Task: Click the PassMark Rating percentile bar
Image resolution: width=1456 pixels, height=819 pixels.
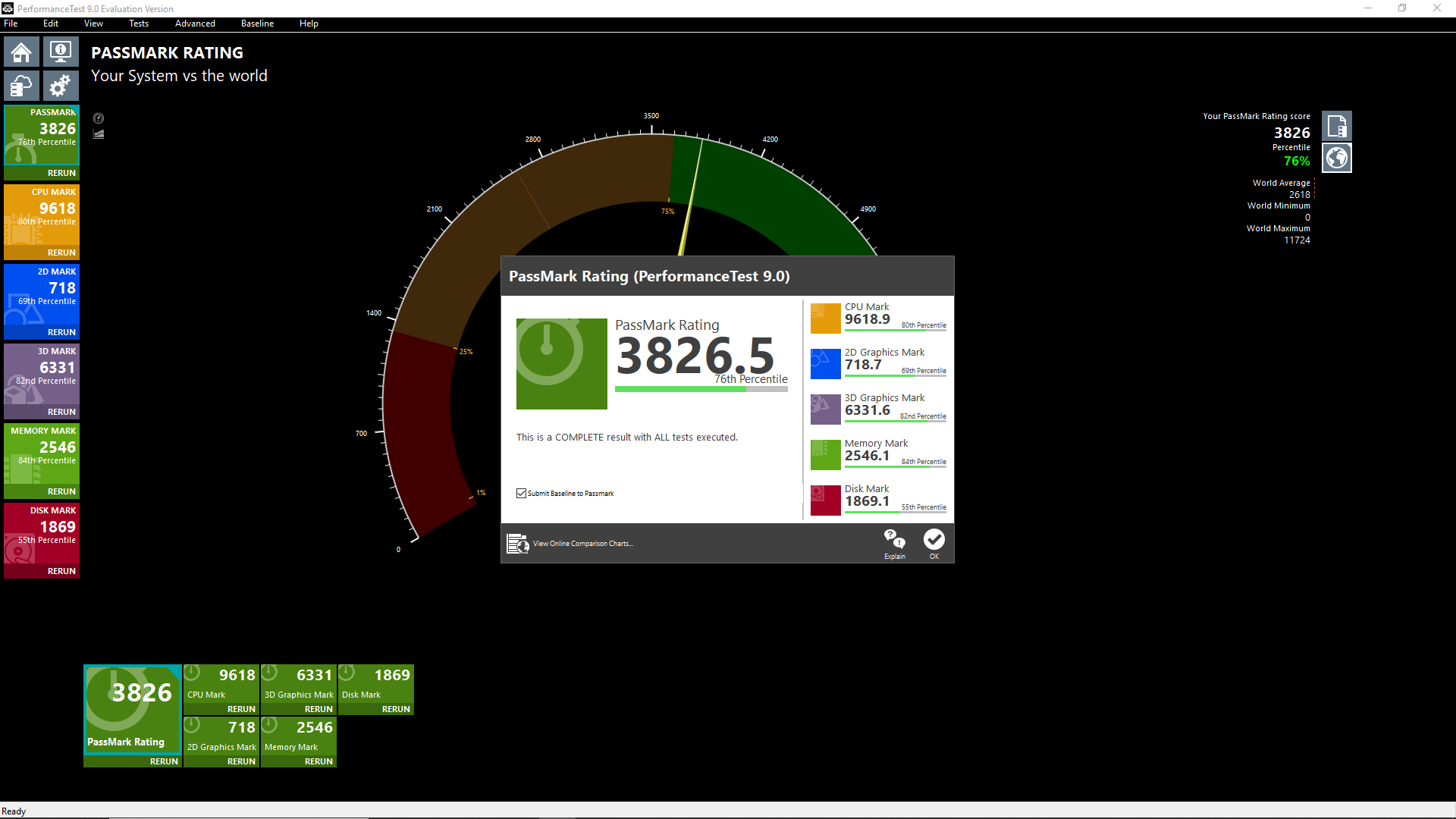Action: pos(701,390)
